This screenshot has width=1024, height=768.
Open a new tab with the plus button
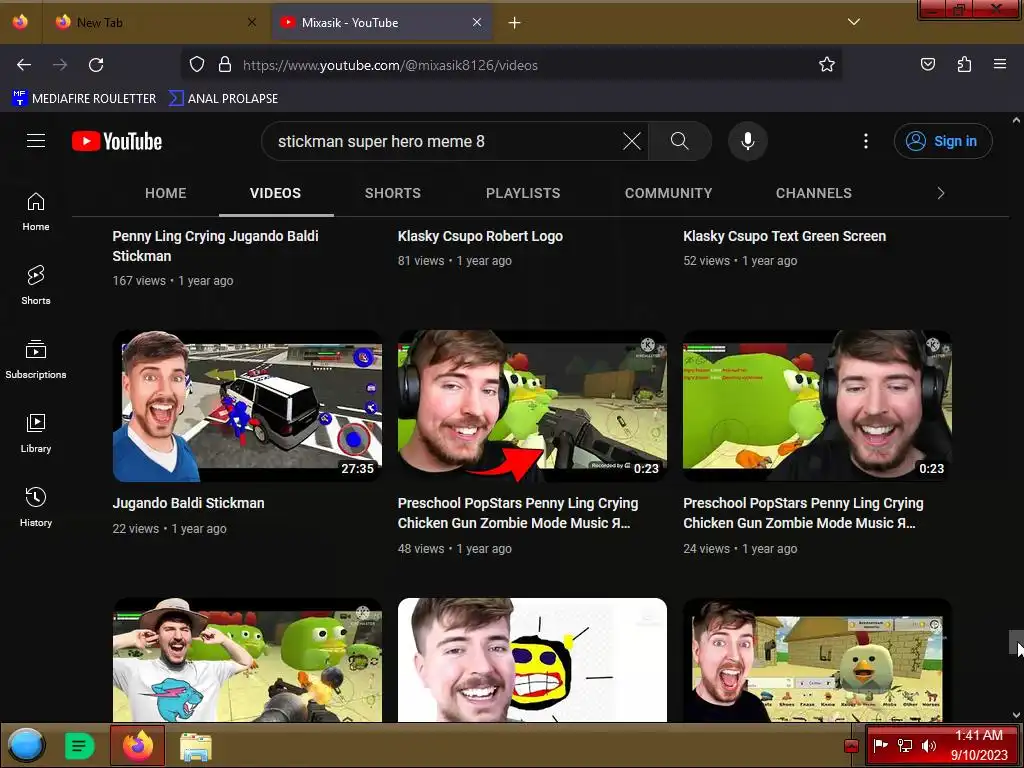pyautogui.click(x=515, y=23)
